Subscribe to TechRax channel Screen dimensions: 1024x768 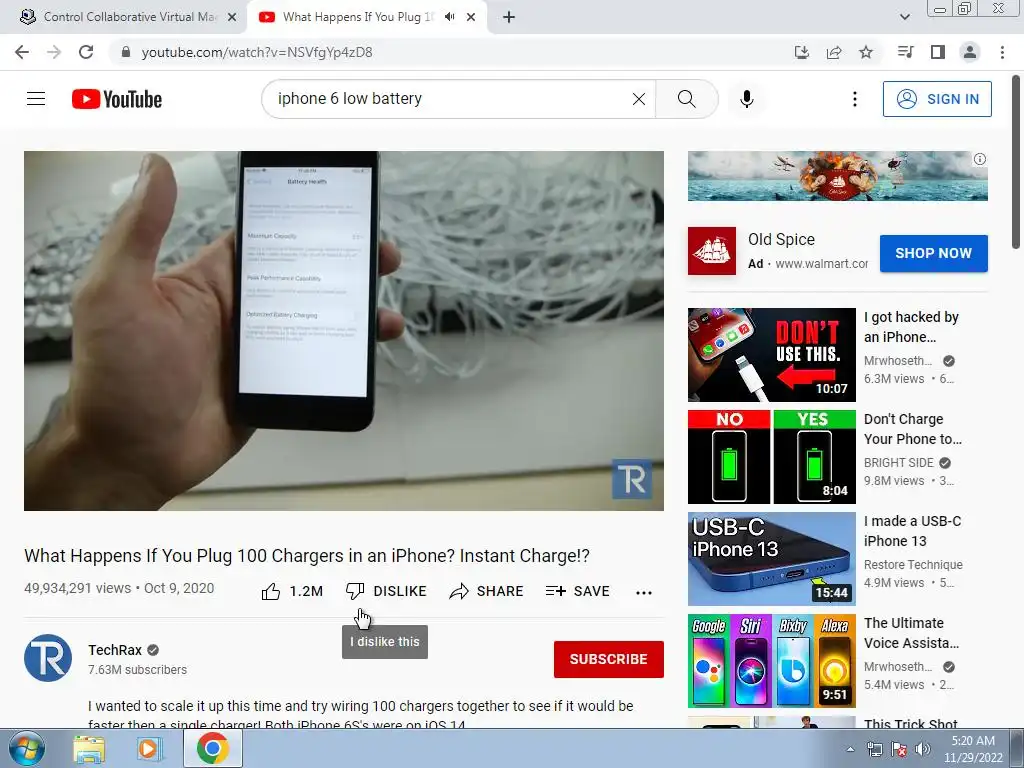point(609,659)
